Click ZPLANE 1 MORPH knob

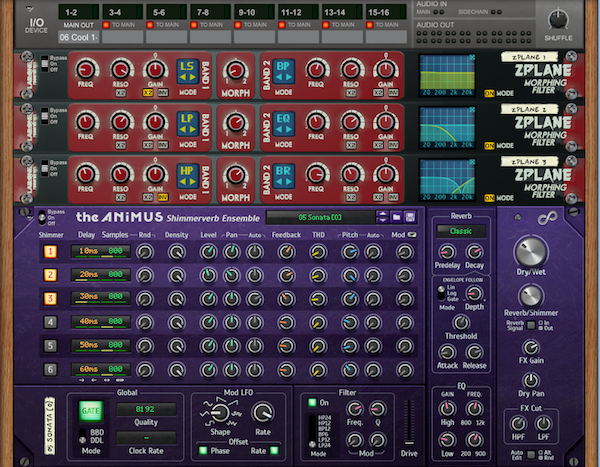[x=235, y=70]
